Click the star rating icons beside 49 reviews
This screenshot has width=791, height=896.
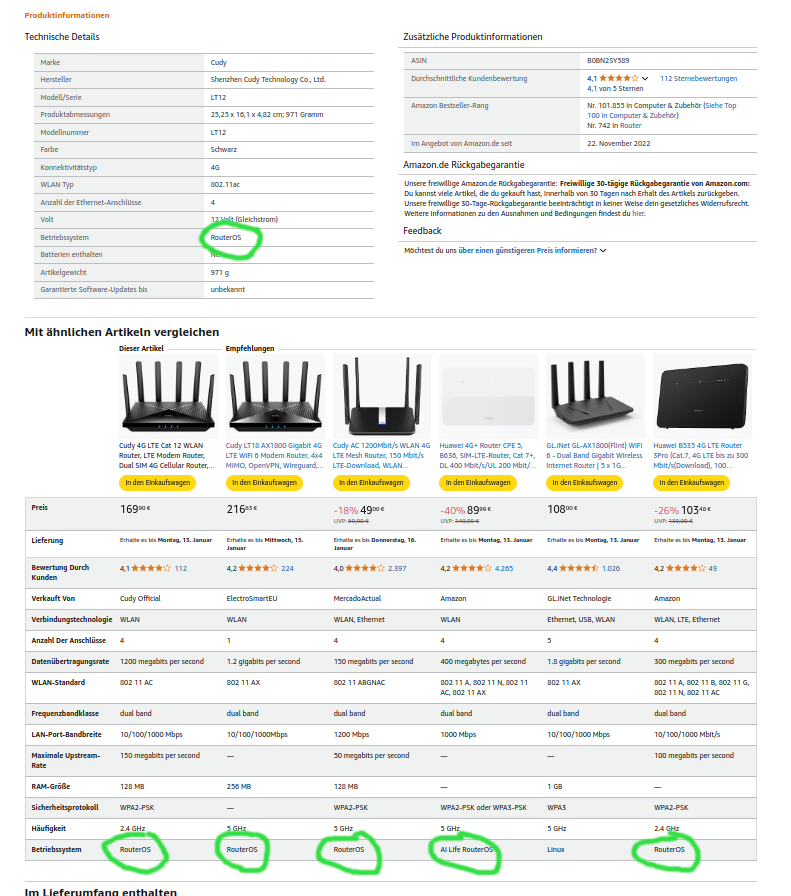[x=685, y=569]
